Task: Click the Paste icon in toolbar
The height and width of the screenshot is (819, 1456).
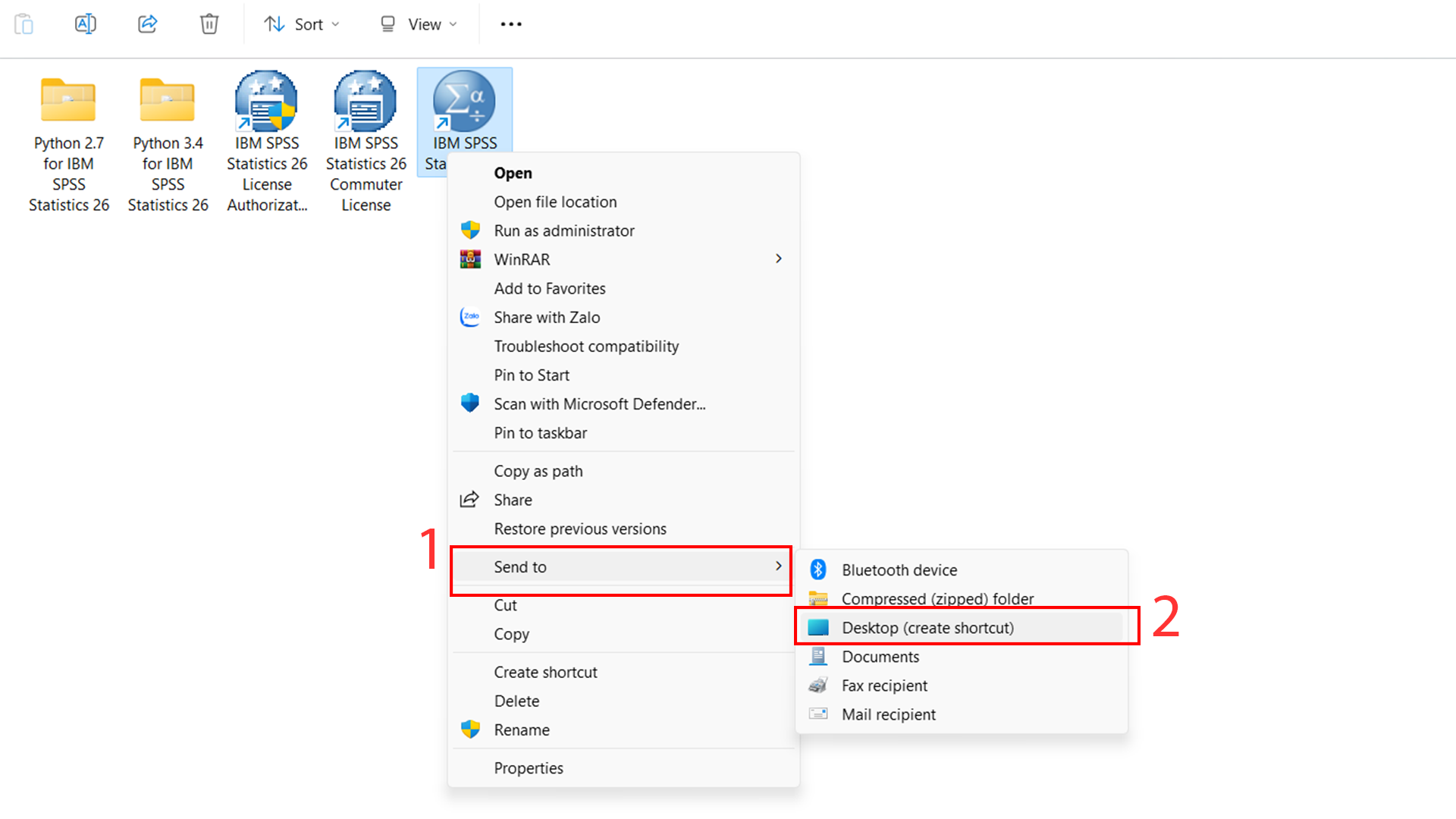Action: pyautogui.click(x=24, y=24)
